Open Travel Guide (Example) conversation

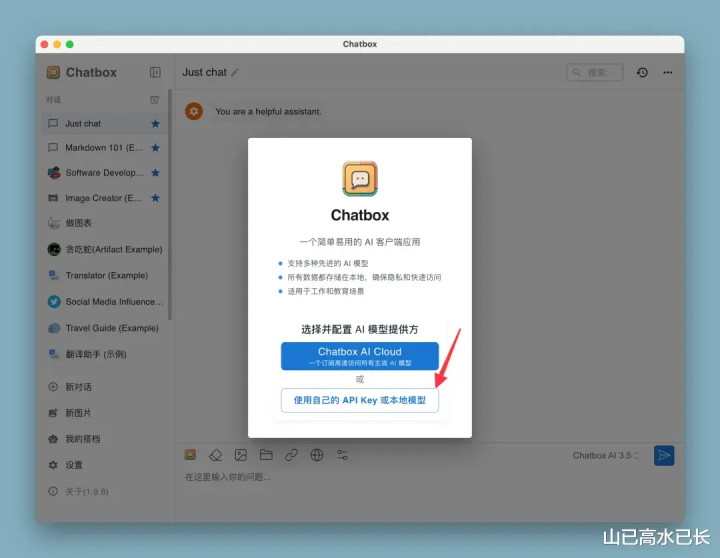tap(104, 328)
